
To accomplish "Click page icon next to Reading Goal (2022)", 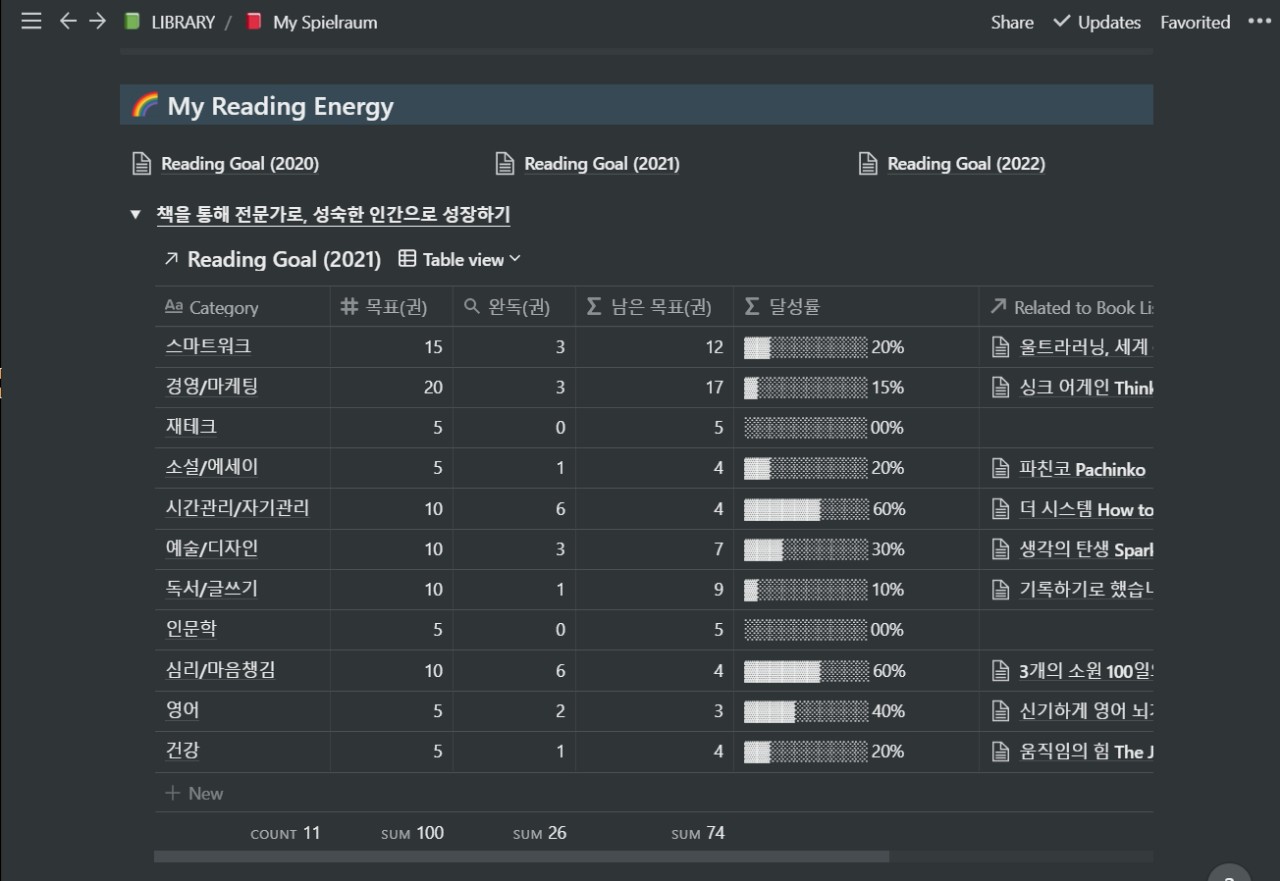I will pos(868,164).
